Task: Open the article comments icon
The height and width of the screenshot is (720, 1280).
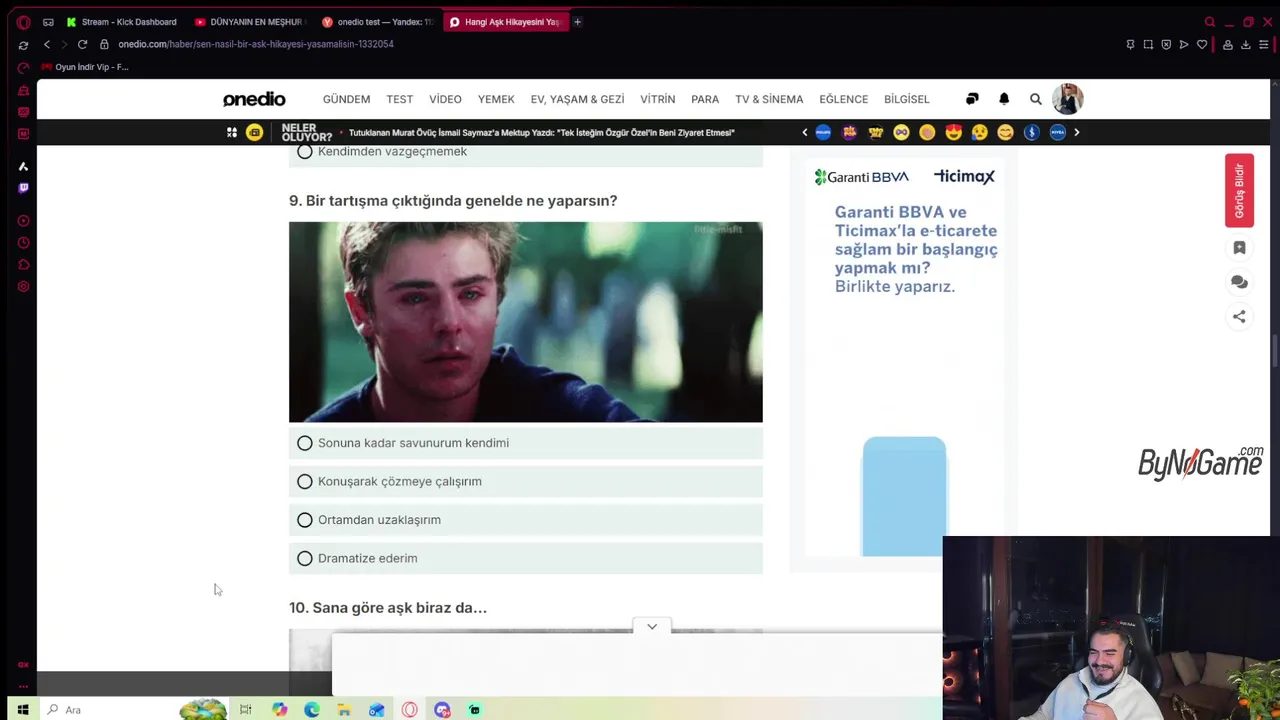Action: tap(1239, 282)
